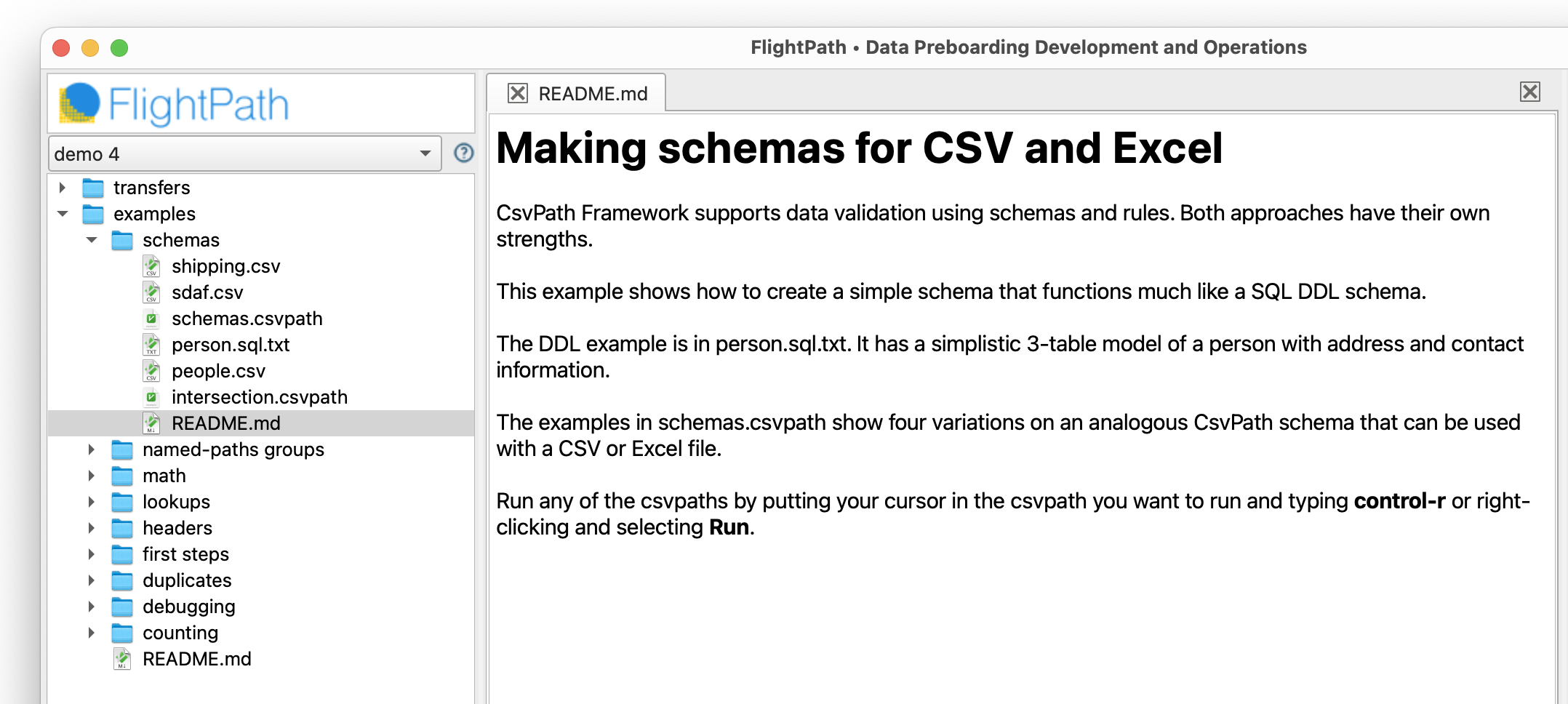The width and height of the screenshot is (1568, 704).
Task: Click the schemas.csvpath file icon
Action: [x=151, y=319]
